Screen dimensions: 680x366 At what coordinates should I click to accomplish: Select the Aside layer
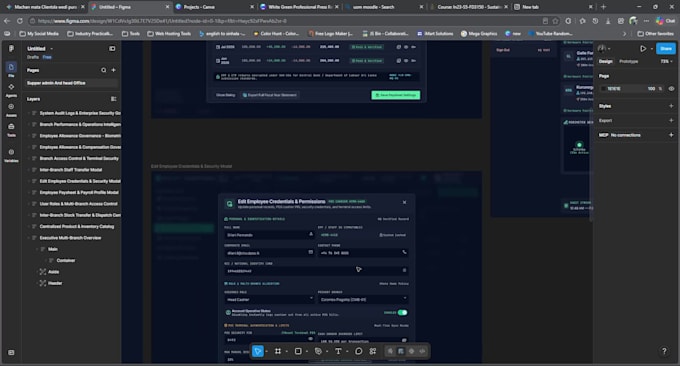tap(54, 272)
